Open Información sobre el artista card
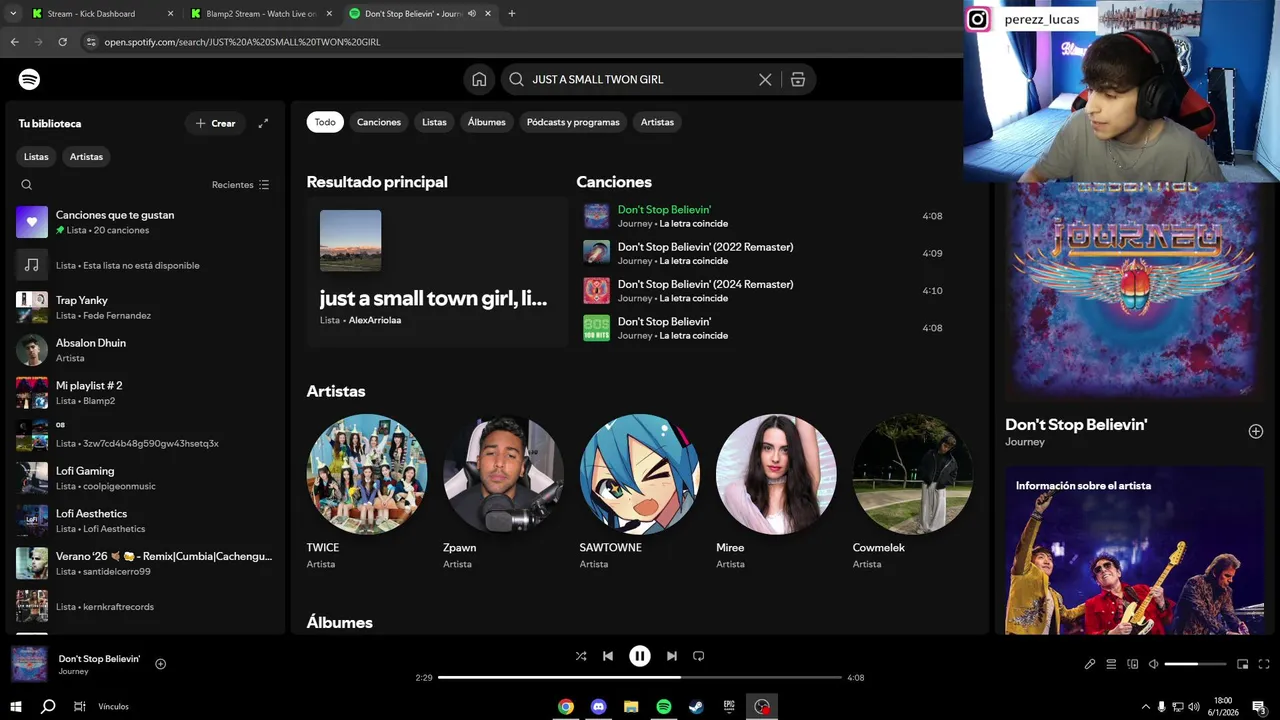This screenshot has height=720, width=1280. tap(1133, 550)
